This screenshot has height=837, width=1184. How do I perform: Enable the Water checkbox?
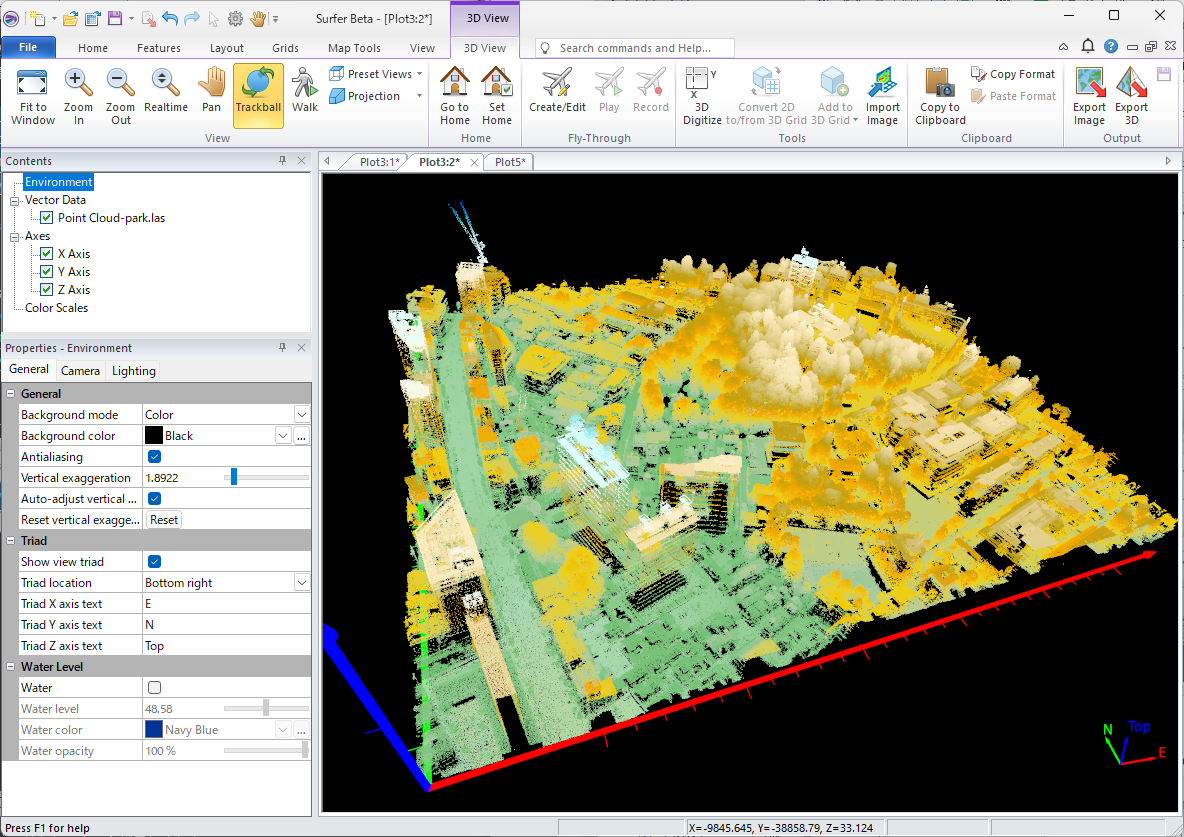pos(155,688)
